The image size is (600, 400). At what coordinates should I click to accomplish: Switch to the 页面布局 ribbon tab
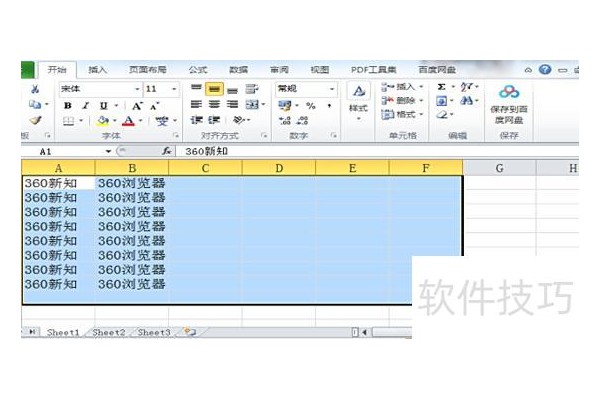[x=147, y=70]
